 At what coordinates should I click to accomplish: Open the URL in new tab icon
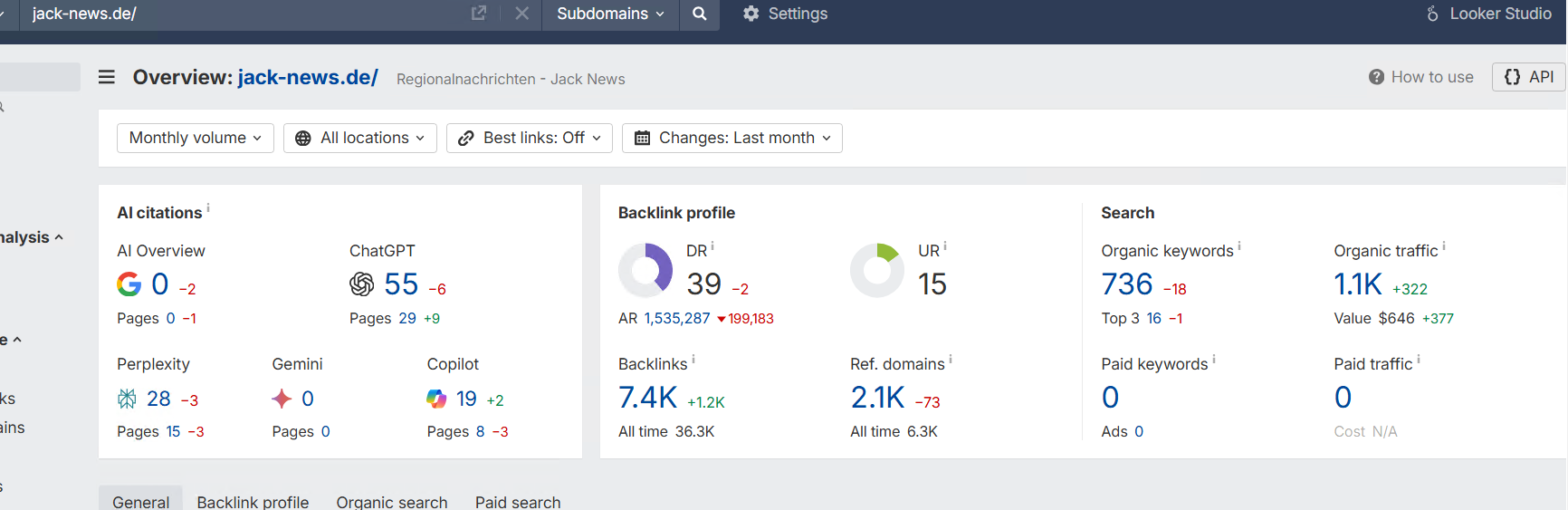point(479,14)
